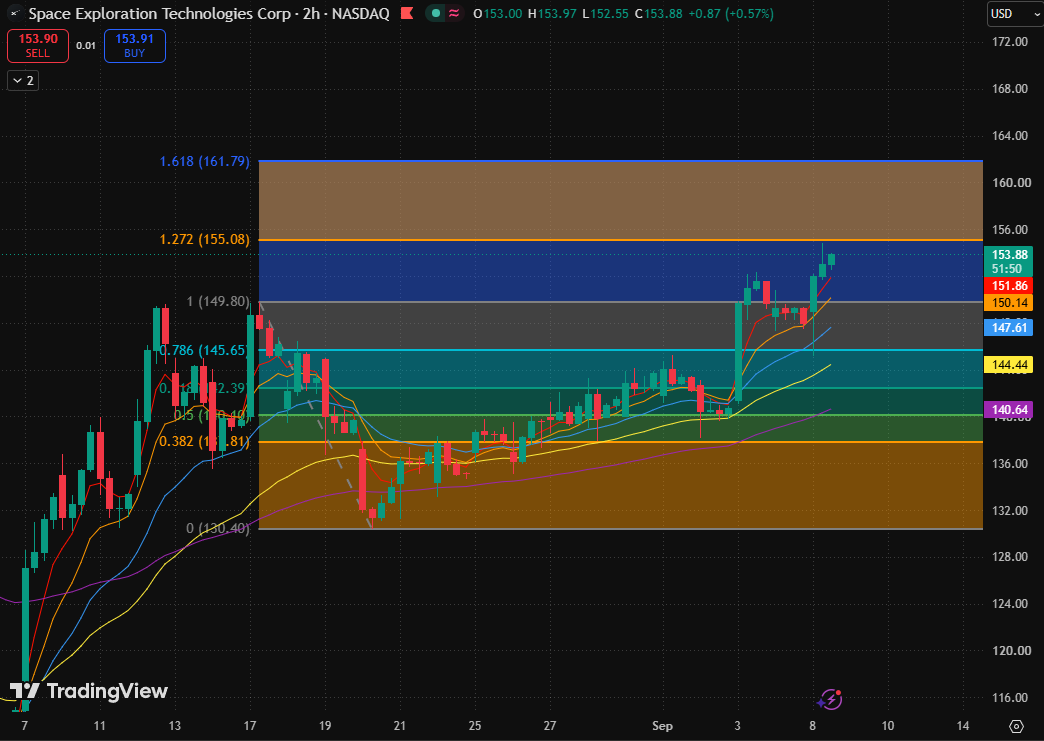The width and height of the screenshot is (1044, 741).
Task: Click the 25 date label on time axis
Action: pos(475,726)
